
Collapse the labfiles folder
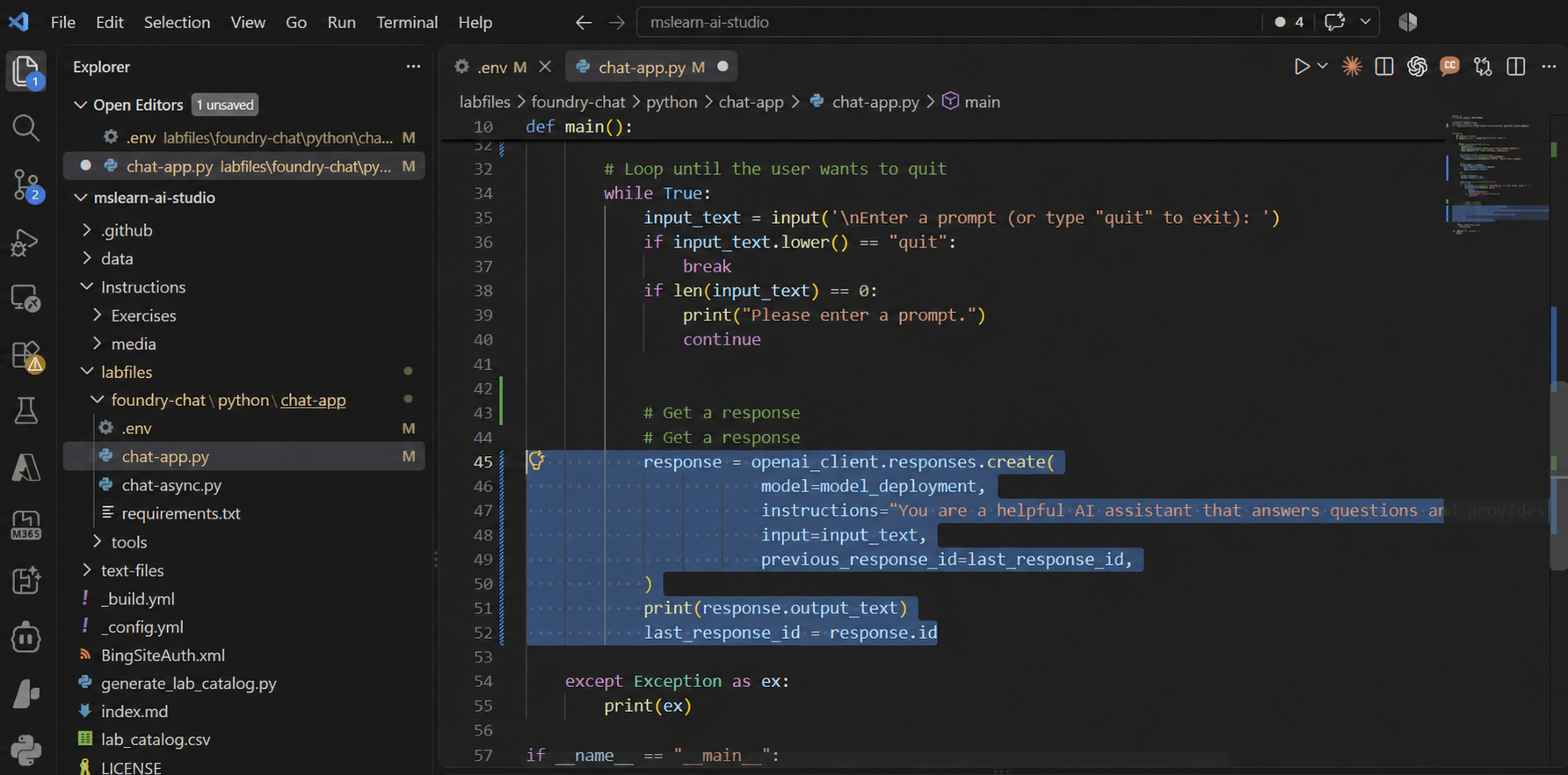(x=86, y=372)
